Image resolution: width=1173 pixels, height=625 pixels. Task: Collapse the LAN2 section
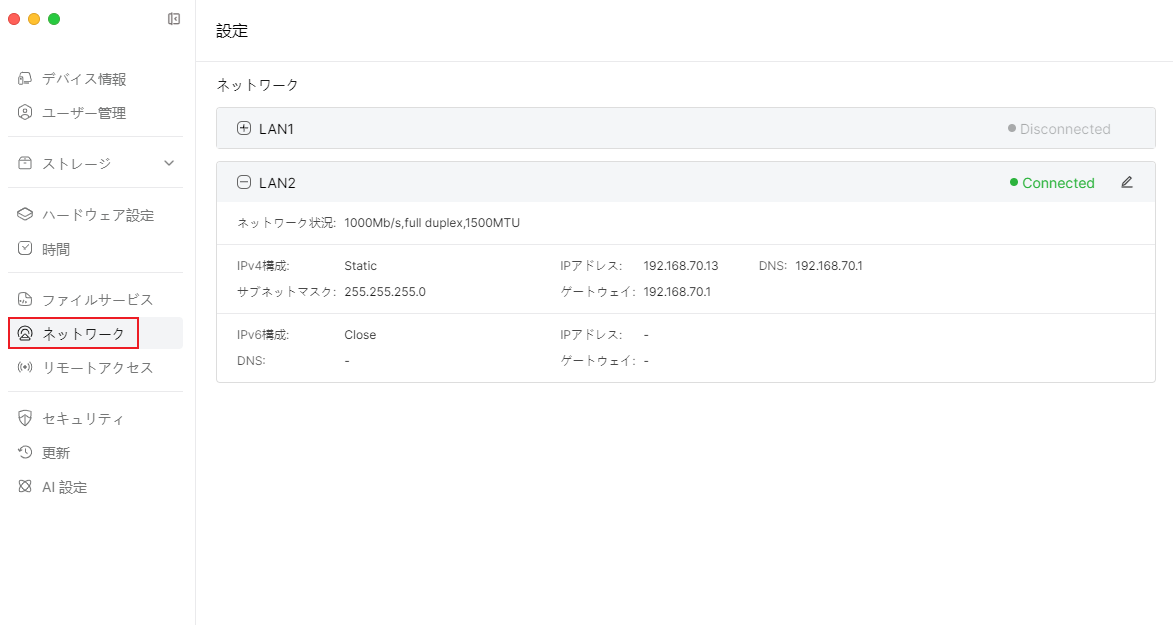click(244, 183)
